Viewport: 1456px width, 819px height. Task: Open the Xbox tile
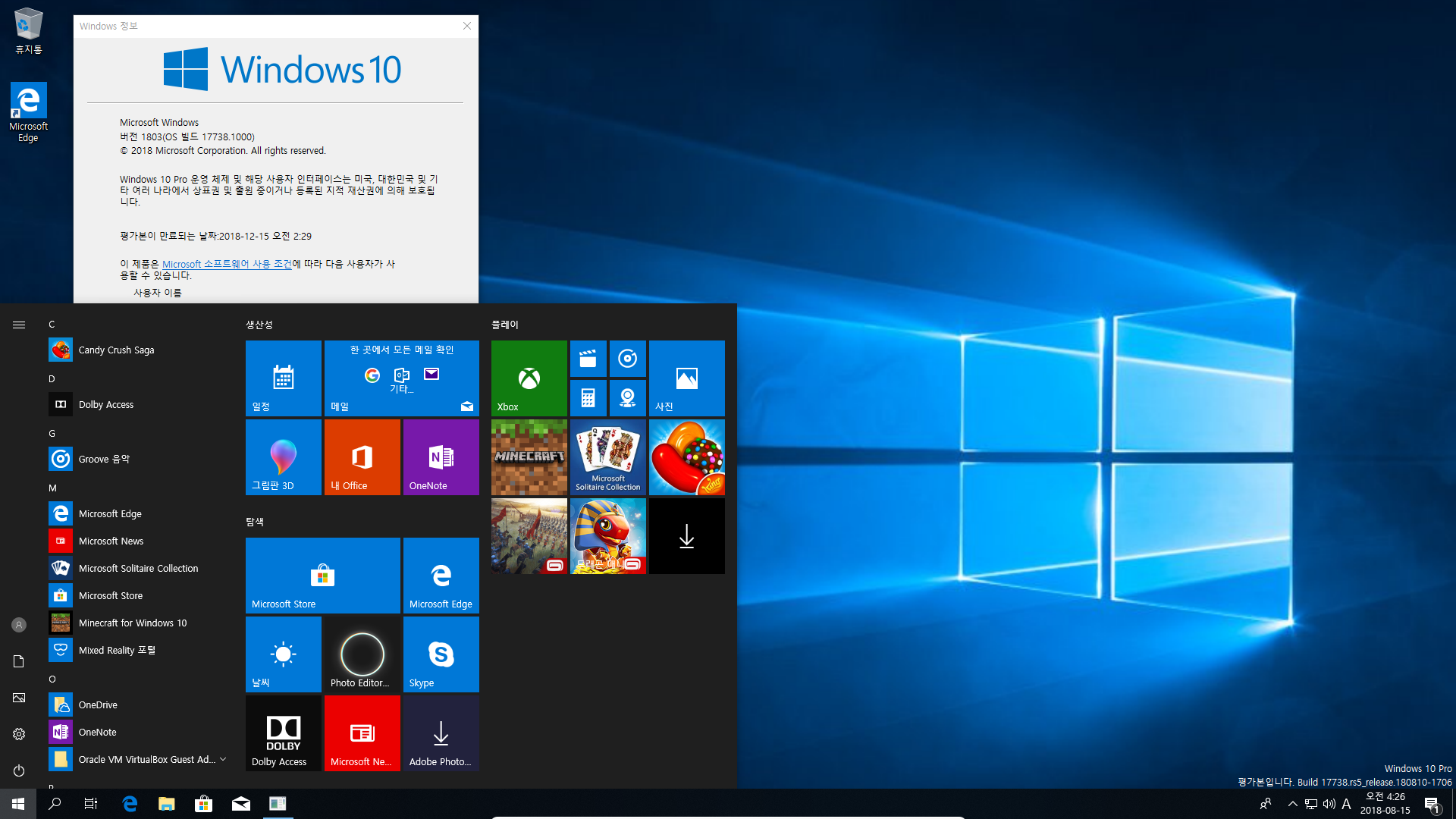529,378
